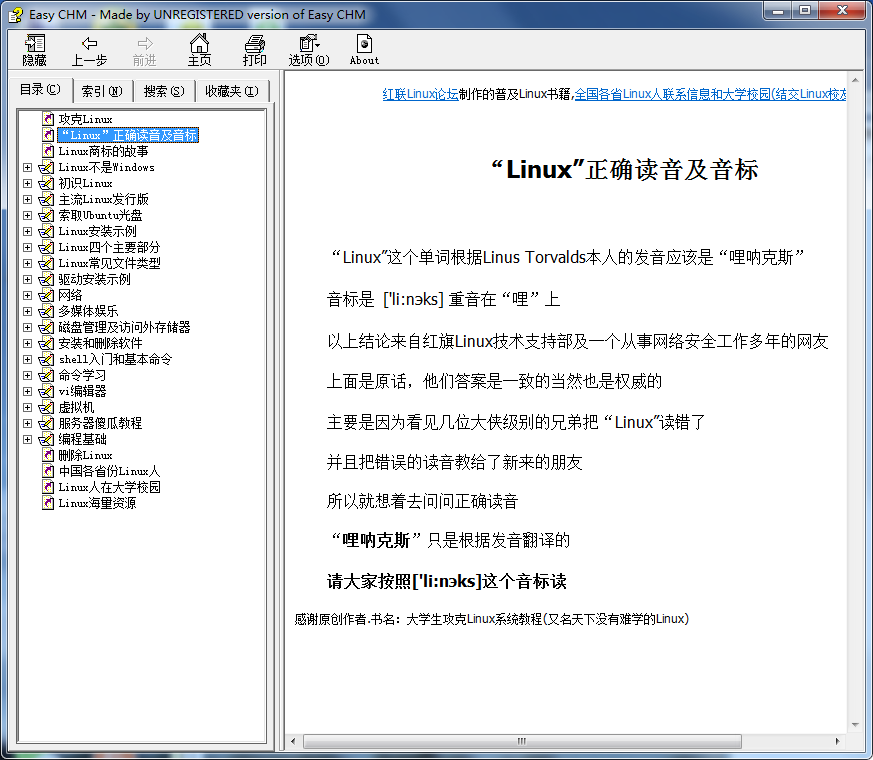The height and width of the screenshot is (760, 873).
Task: Click the book icon next to 网络
Action: point(44,295)
